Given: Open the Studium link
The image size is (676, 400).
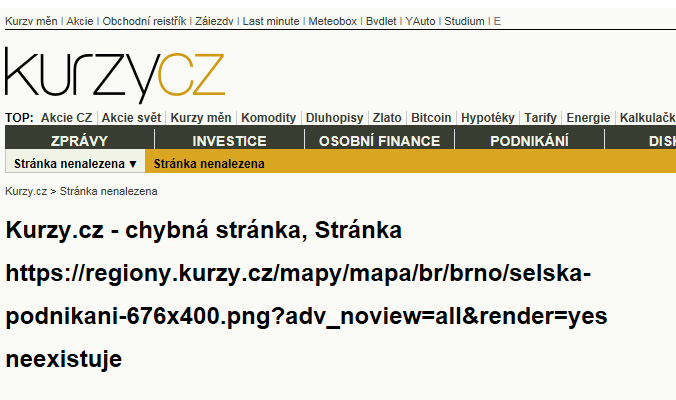Looking at the screenshot, I should coord(464,21).
